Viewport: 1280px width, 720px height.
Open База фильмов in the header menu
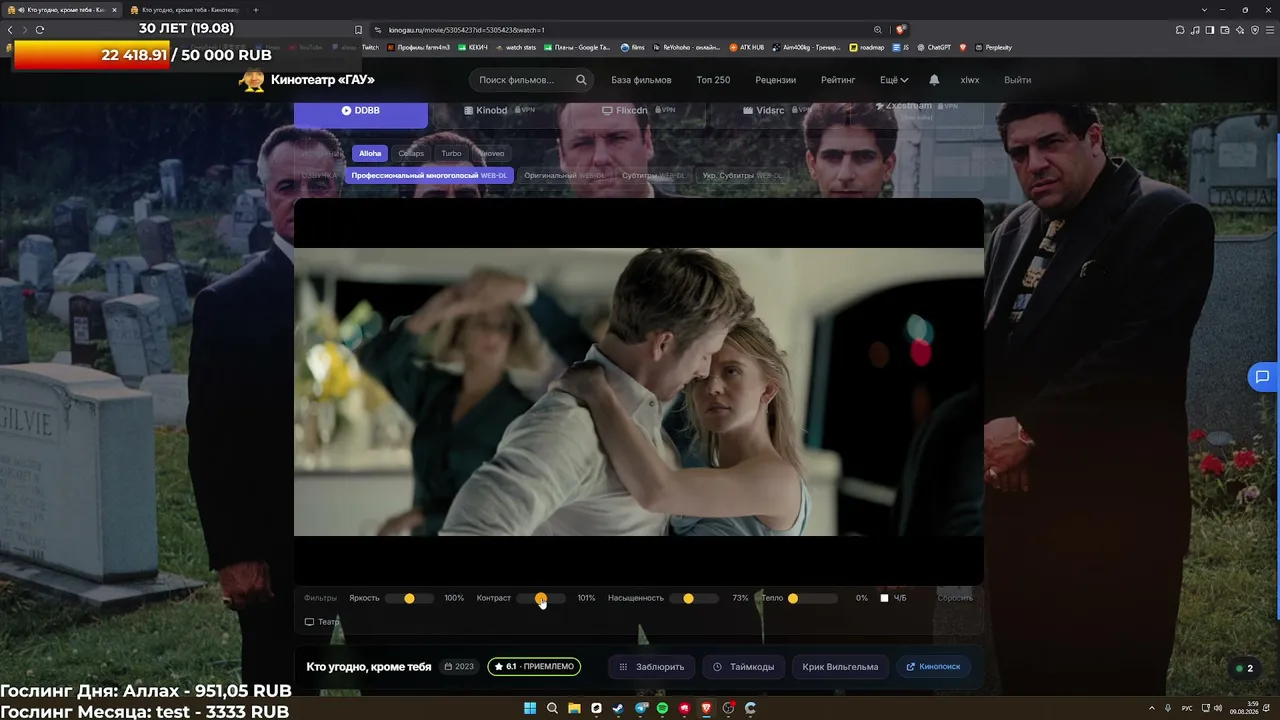pos(641,80)
